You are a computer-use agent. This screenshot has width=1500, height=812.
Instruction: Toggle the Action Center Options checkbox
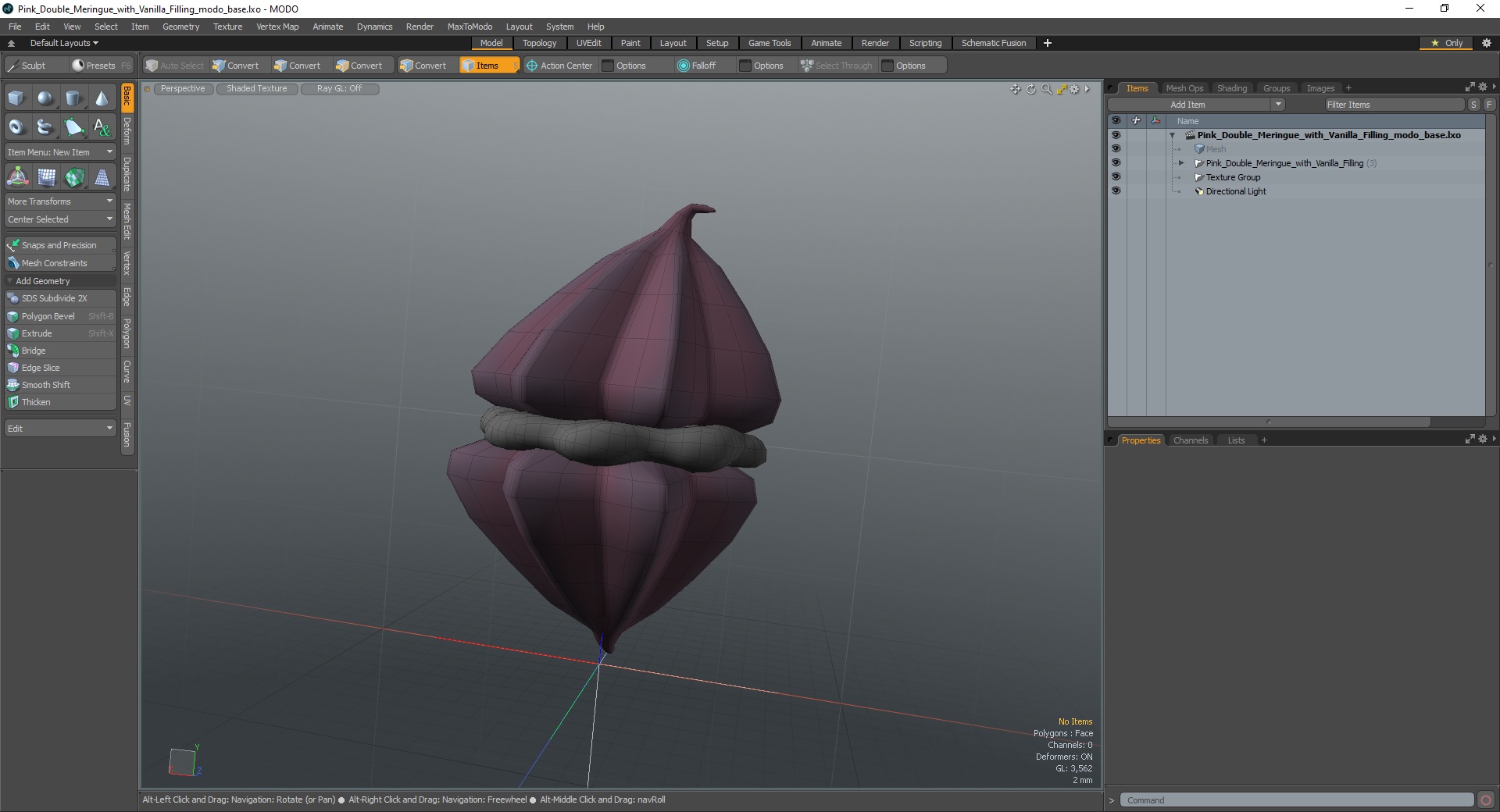pos(608,66)
